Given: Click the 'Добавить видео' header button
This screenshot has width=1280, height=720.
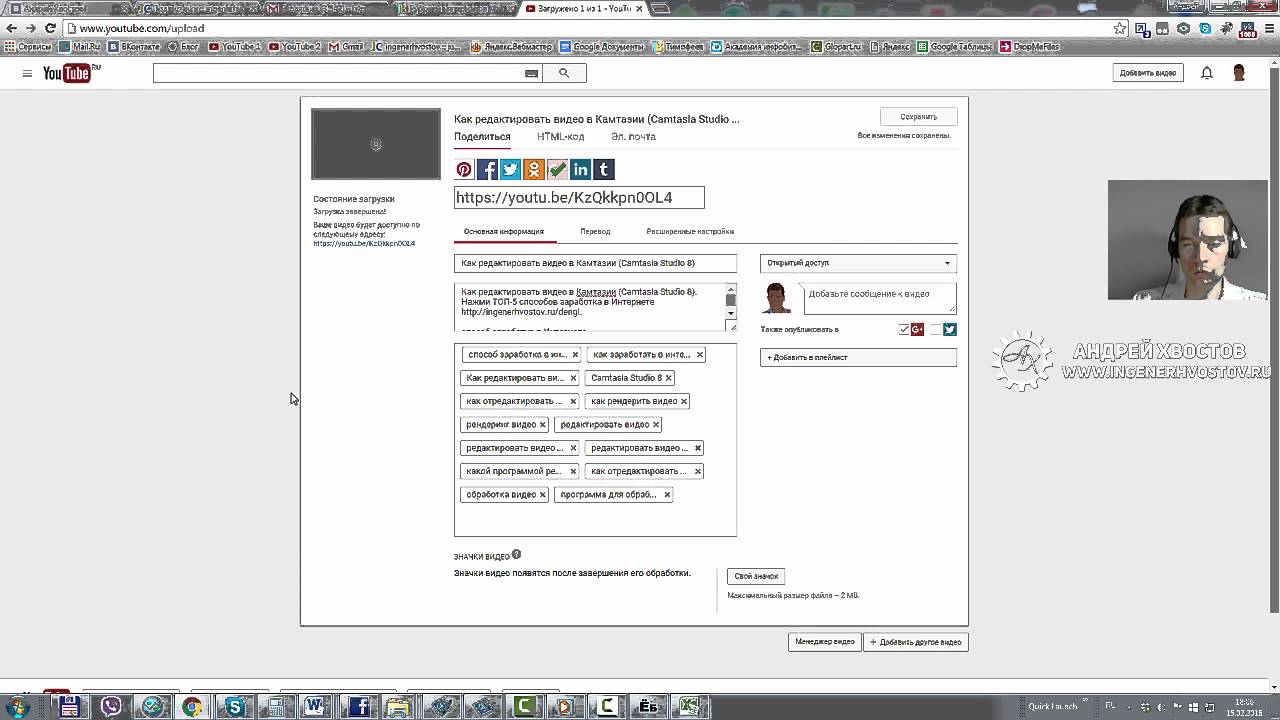Looking at the screenshot, I should coord(1148,73).
